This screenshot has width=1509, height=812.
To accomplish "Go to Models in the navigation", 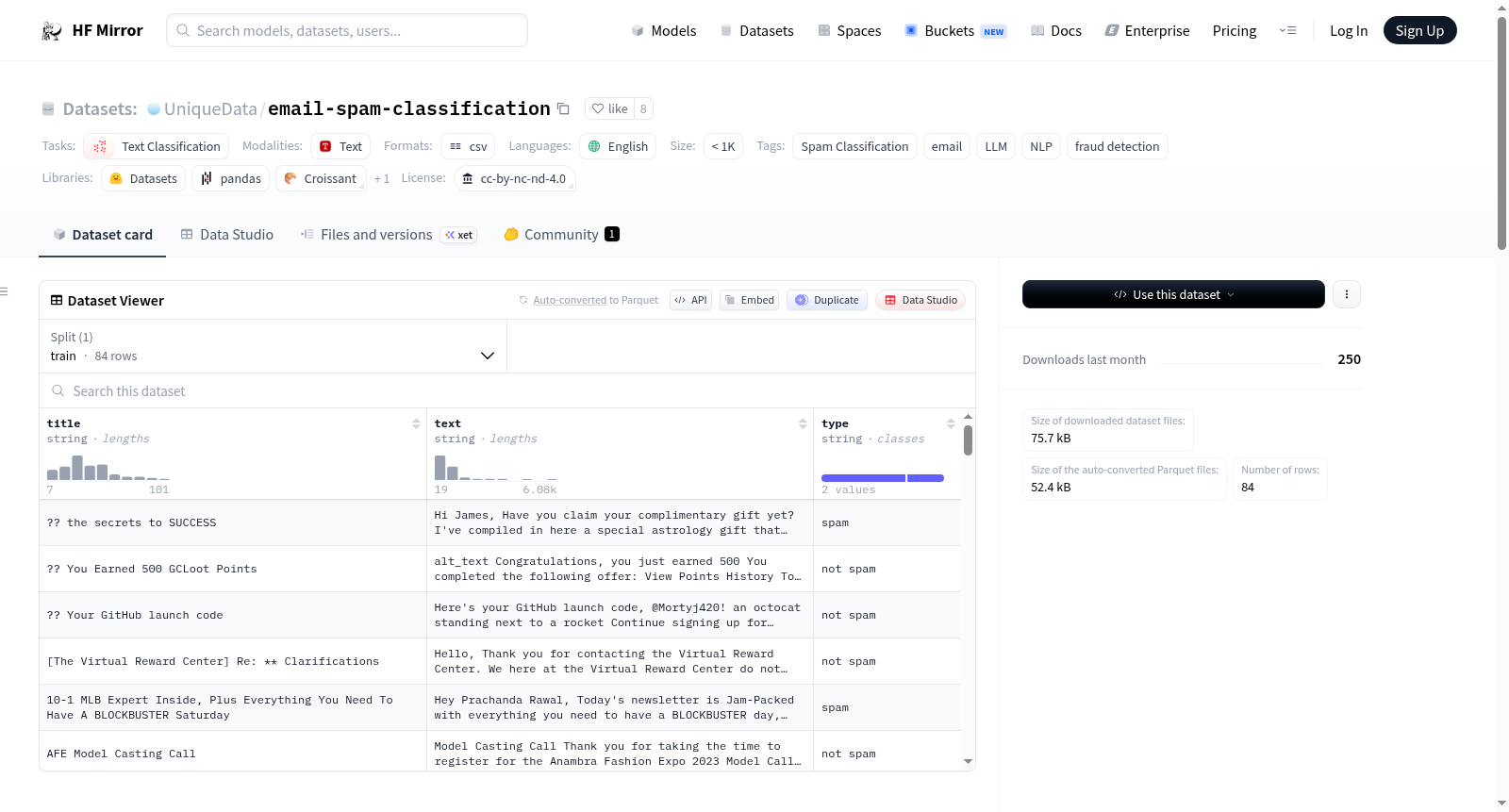I will click(x=664, y=31).
